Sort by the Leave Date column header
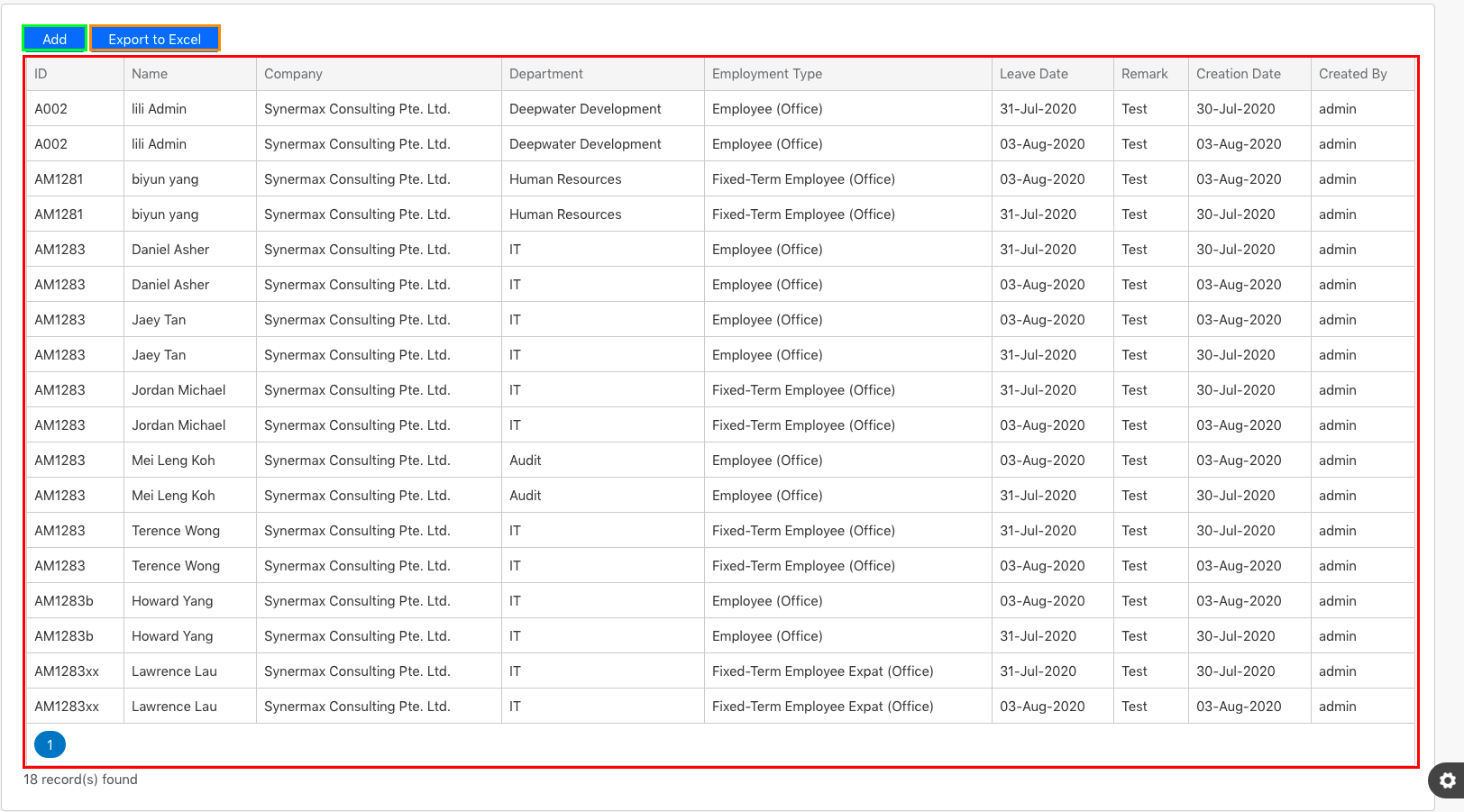Viewport: 1464px width, 812px height. click(x=1053, y=74)
